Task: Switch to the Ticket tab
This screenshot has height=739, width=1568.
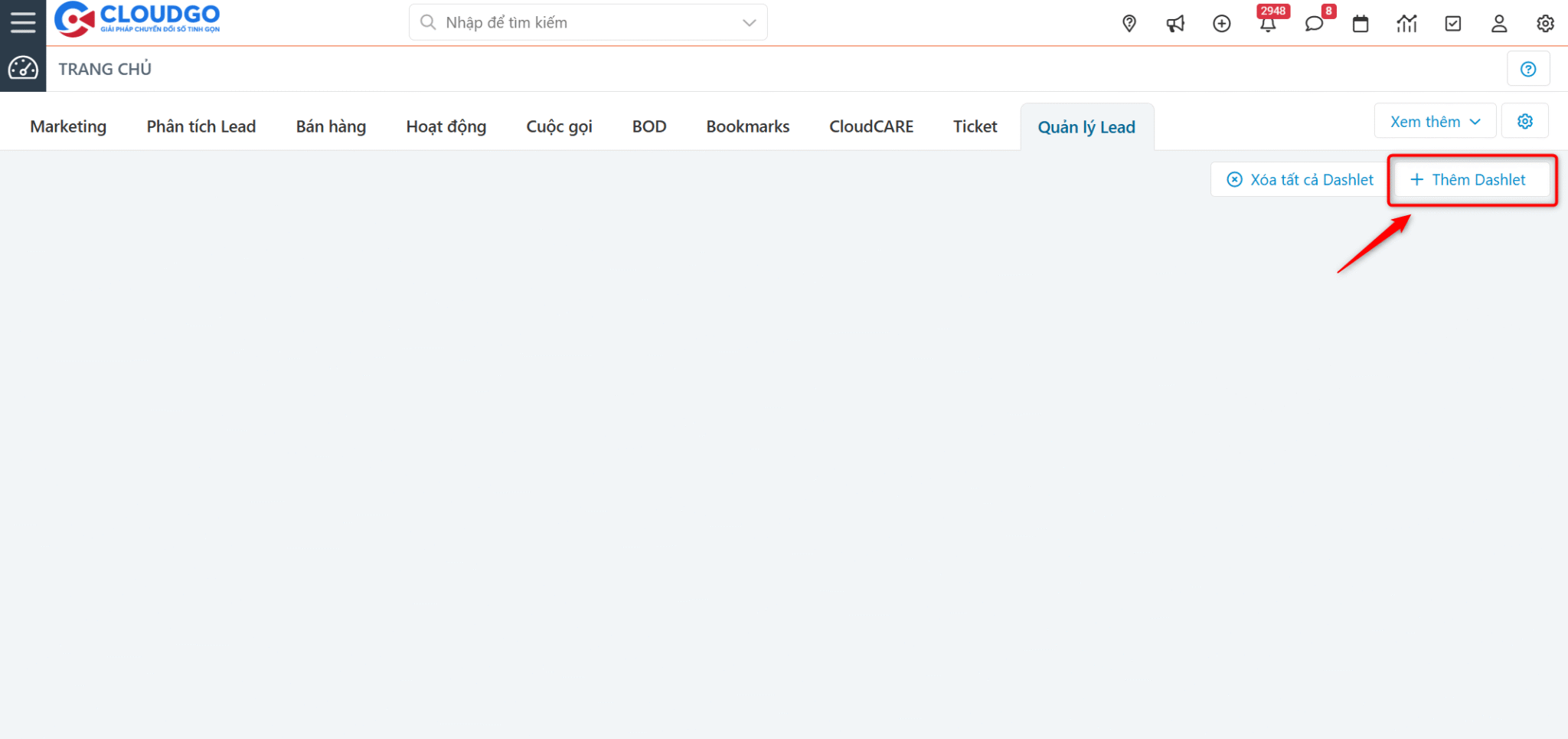Action: coord(975,126)
